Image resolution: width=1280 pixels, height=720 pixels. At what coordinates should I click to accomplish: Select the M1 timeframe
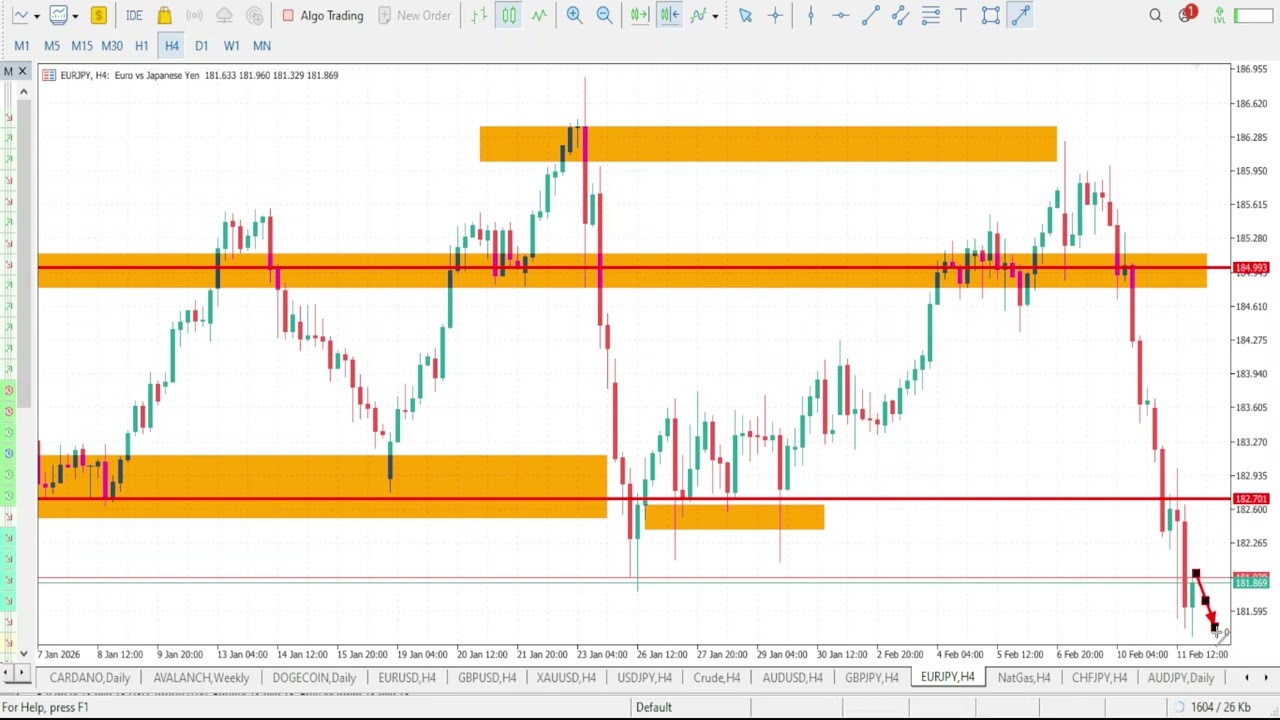click(21, 45)
